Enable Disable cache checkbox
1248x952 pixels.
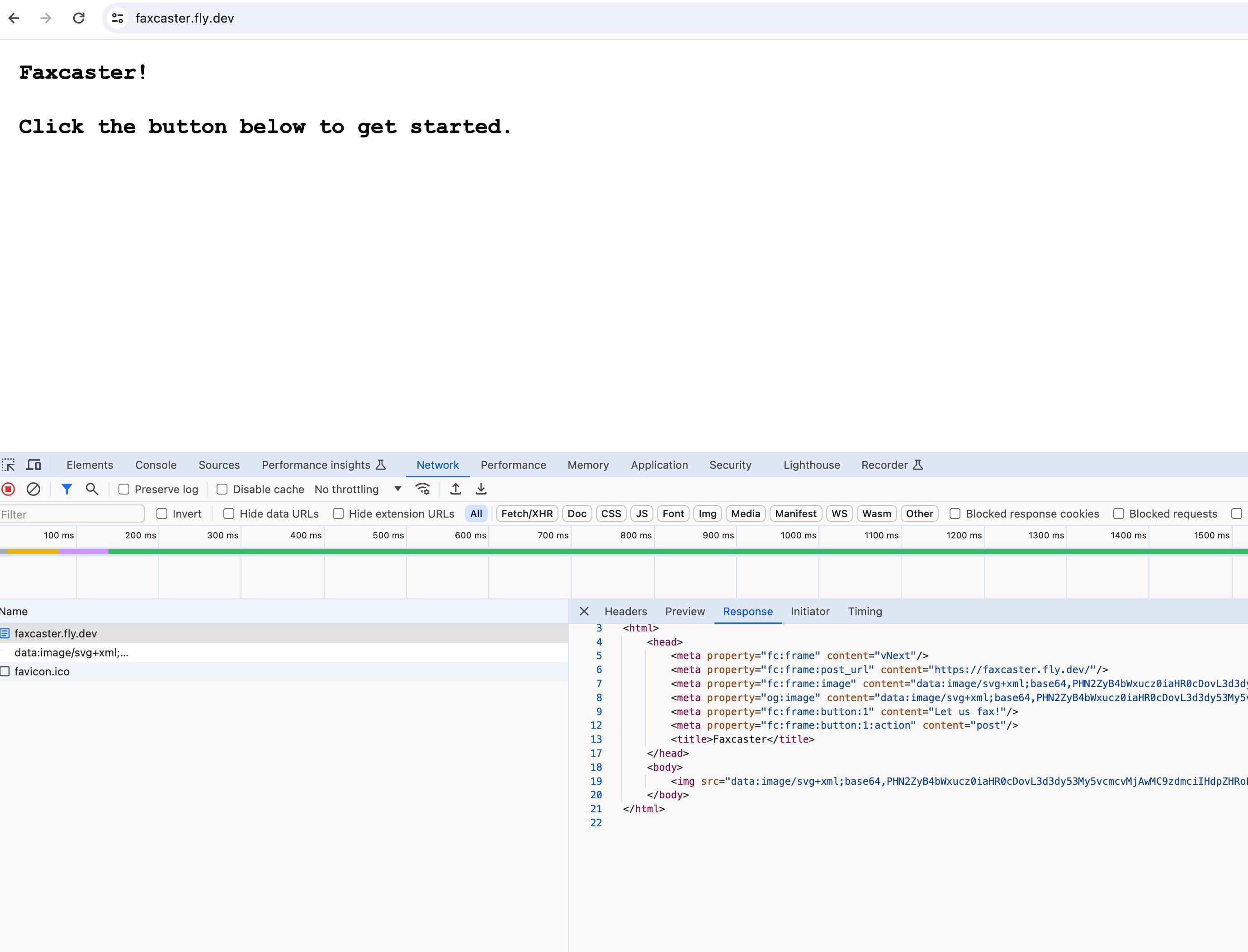(x=222, y=489)
